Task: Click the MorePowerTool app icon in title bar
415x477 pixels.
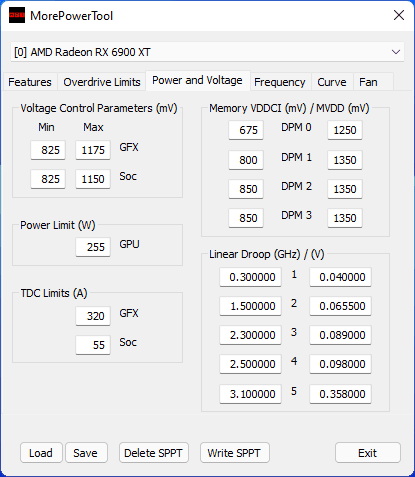Action: (x=17, y=15)
